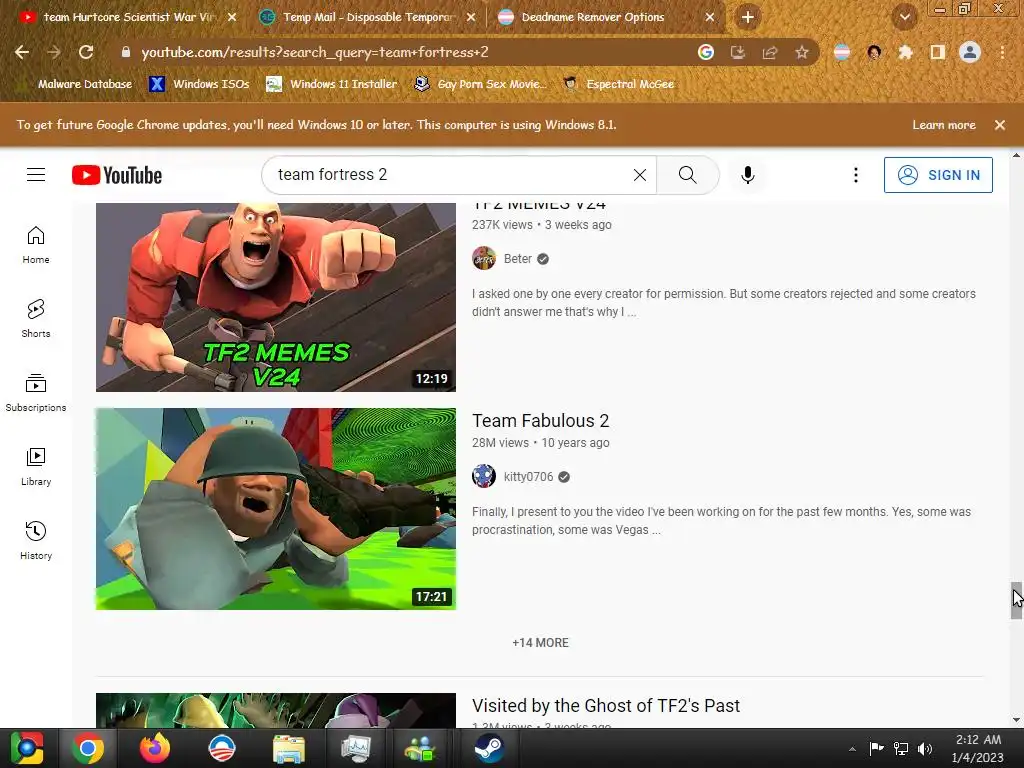1024x768 pixels.
Task: Open the Deadname Remover extension icon
Action: [842, 52]
